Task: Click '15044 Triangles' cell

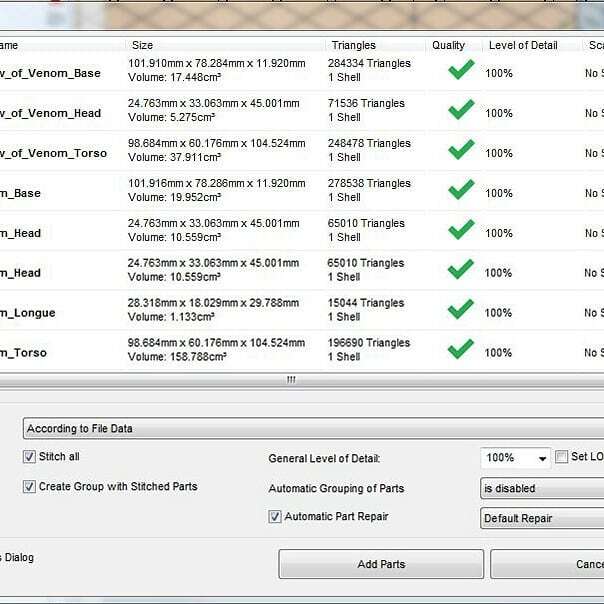Action: pyautogui.click(x=366, y=303)
